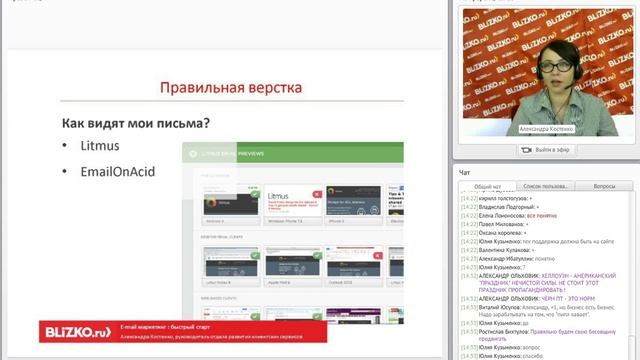
Task: Click the 'Как видят мои письма?' heading
Action: [x=136, y=123]
